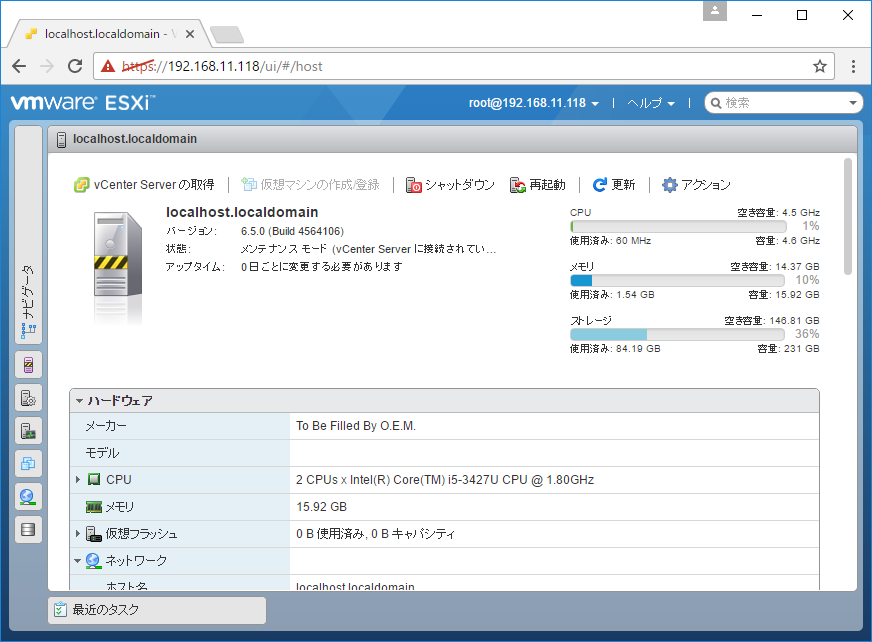Expand the CPU hardware row
The width and height of the screenshot is (872, 642).
(x=78, y=480)
